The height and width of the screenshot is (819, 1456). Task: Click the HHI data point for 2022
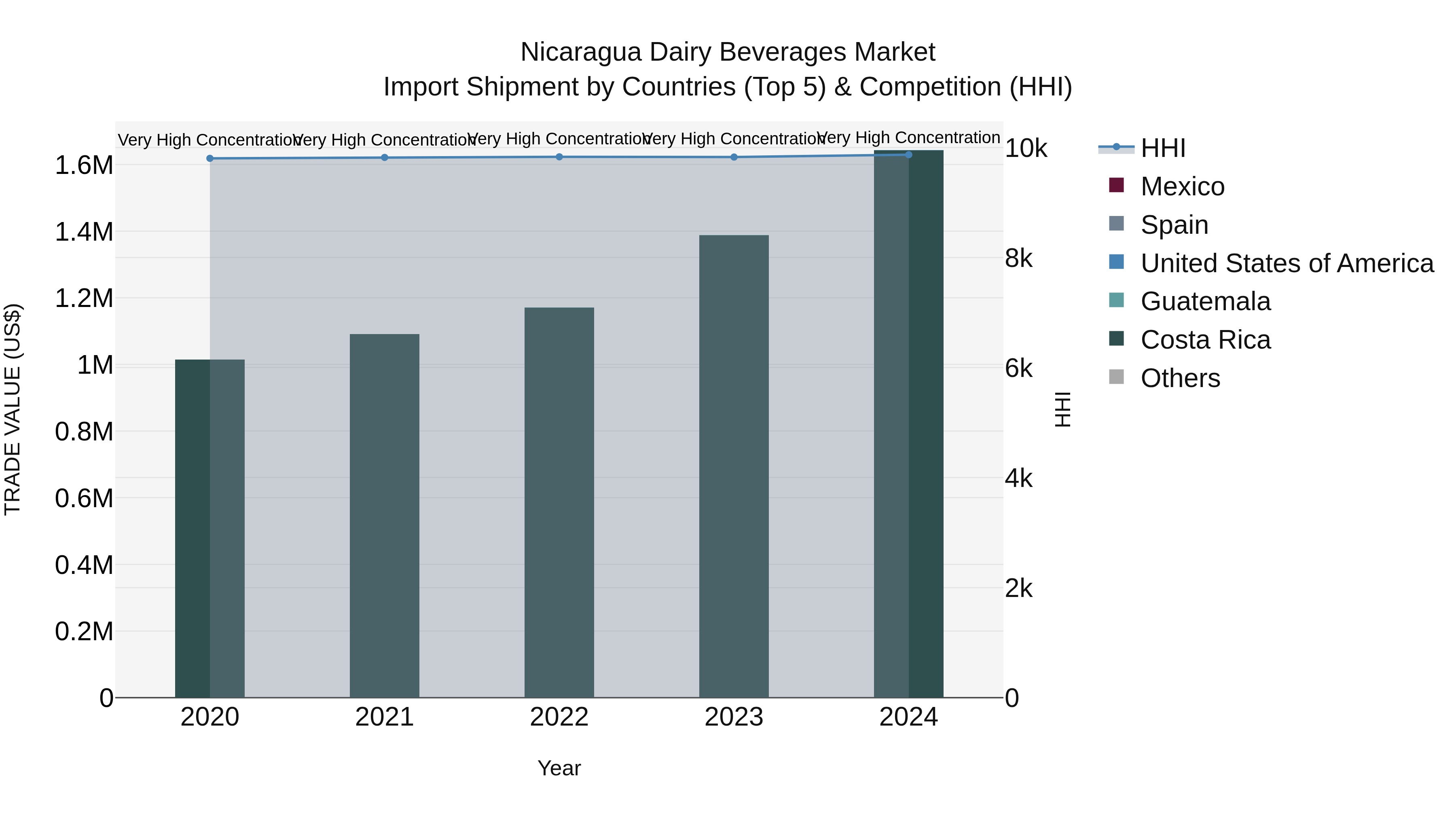[559, 157]
